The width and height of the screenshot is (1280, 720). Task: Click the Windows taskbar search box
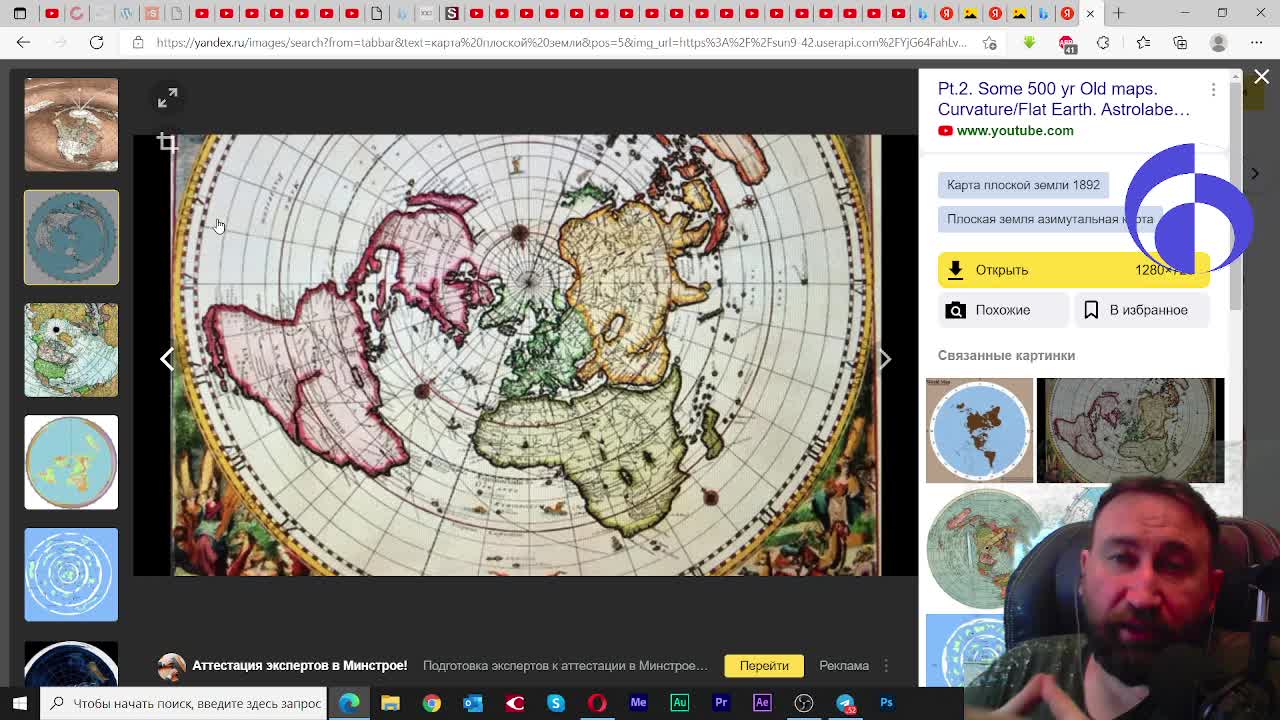(x=184, y=703)
